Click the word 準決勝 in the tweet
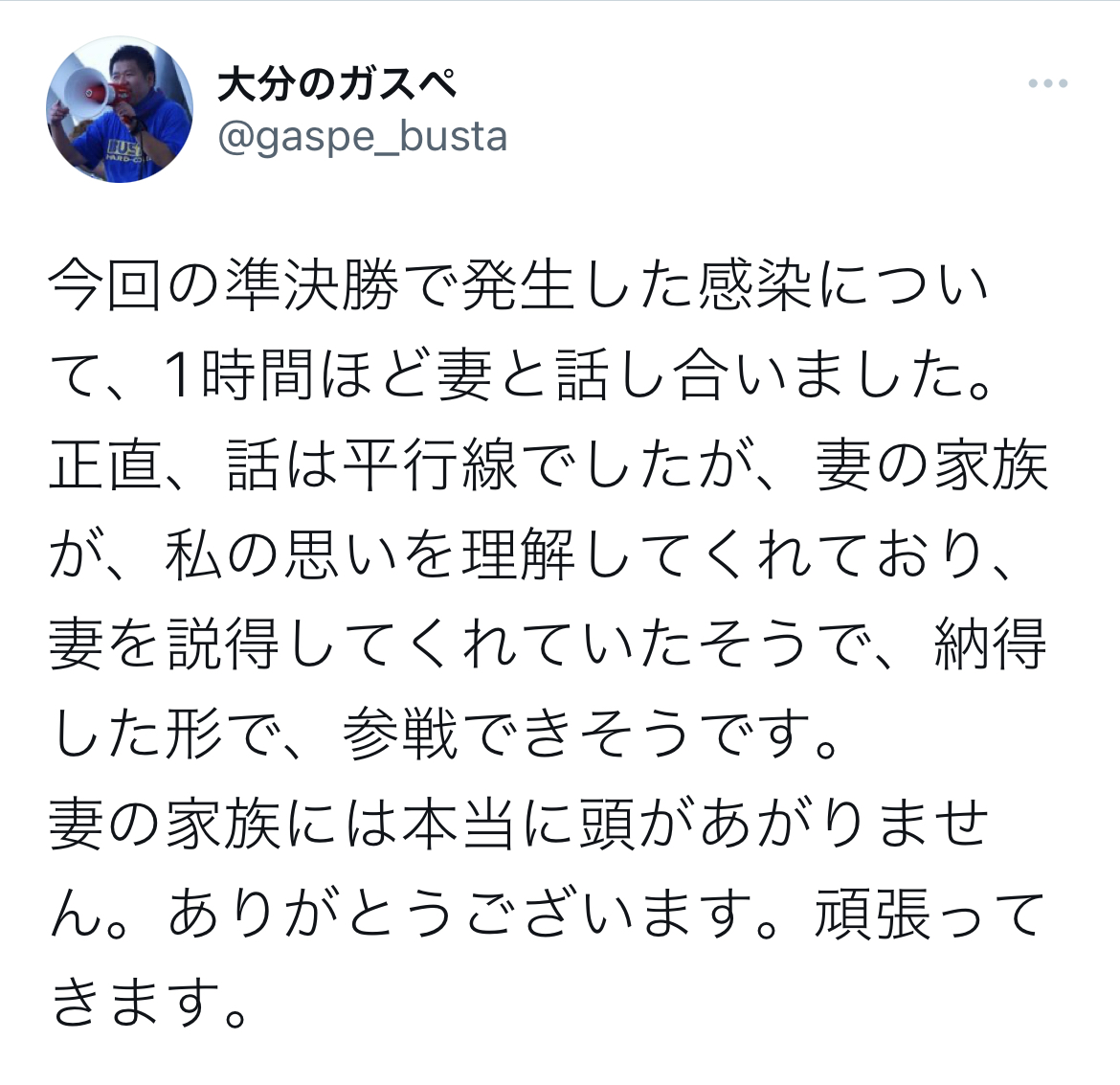 (312, 286)
